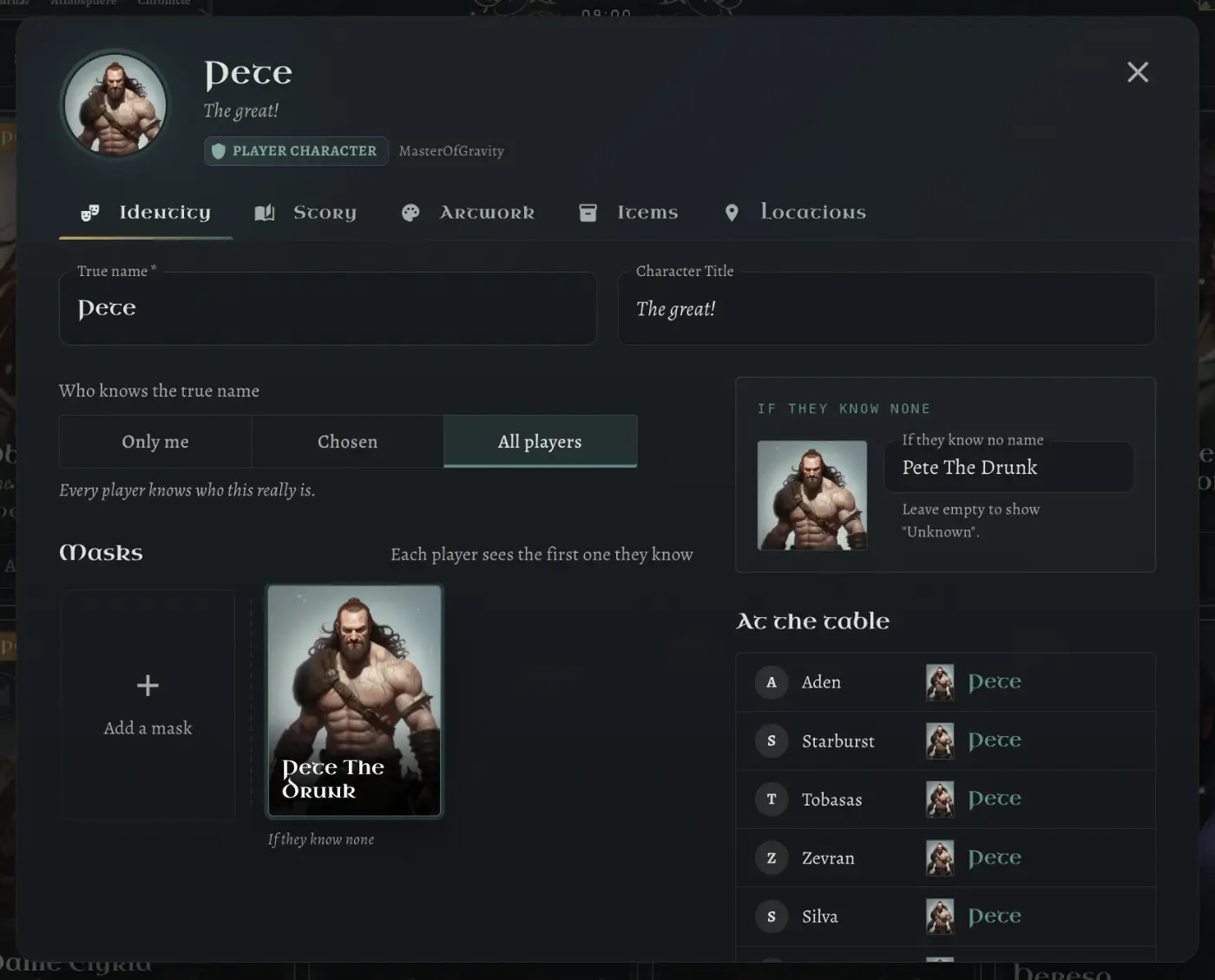Click the player name Zevran
The width and height of the screenshot is (1215, 980).
click(x=828, y=858)
